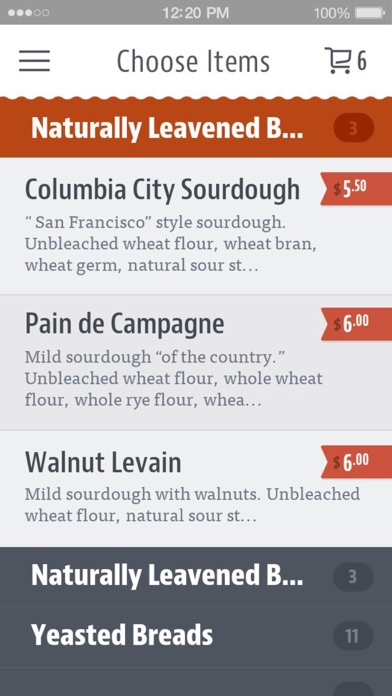Select the Columbia City Sourdough title

pyautogui.click(x=162, y=190)
